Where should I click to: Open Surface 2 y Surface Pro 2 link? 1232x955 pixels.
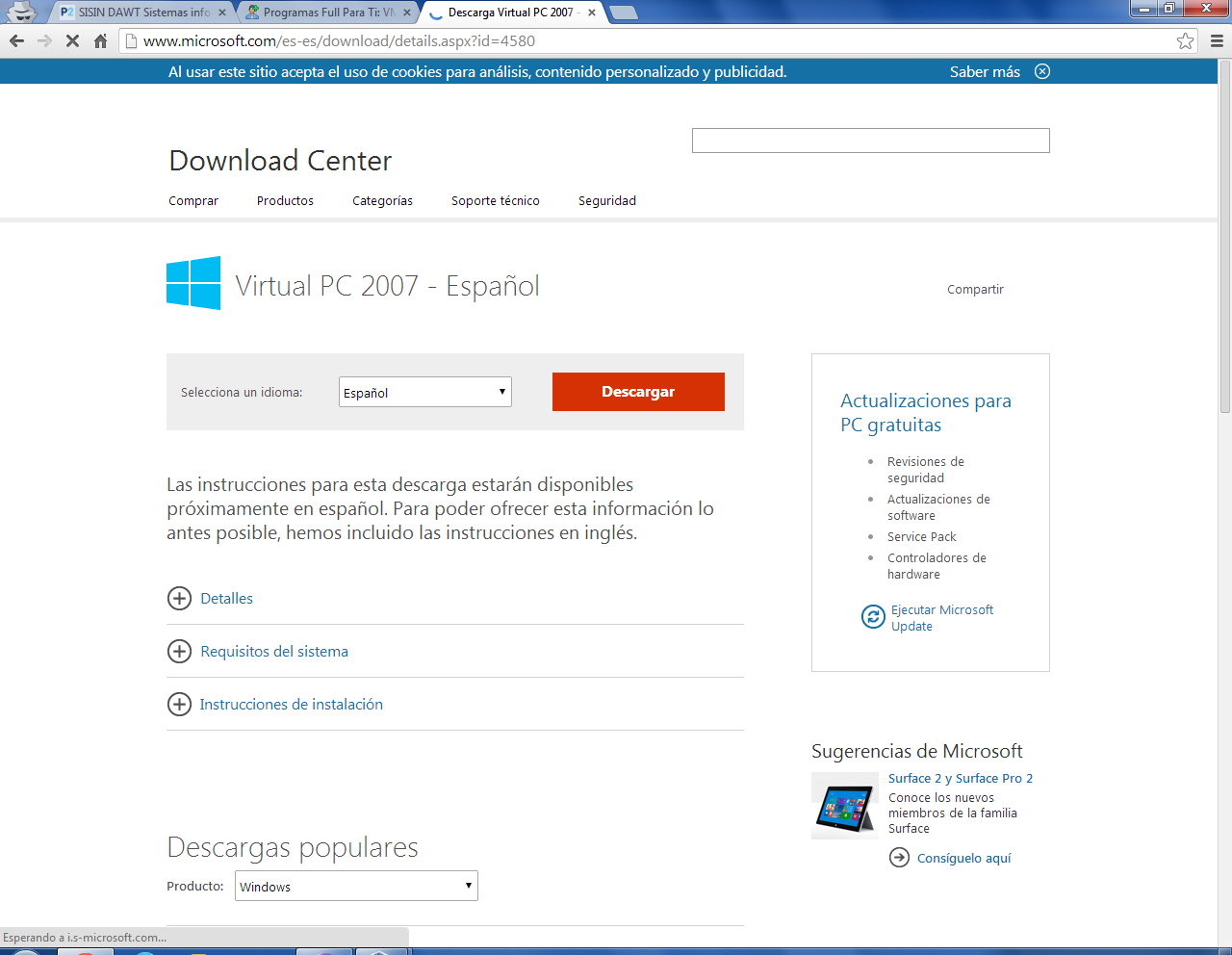click(x=961, y=778)
